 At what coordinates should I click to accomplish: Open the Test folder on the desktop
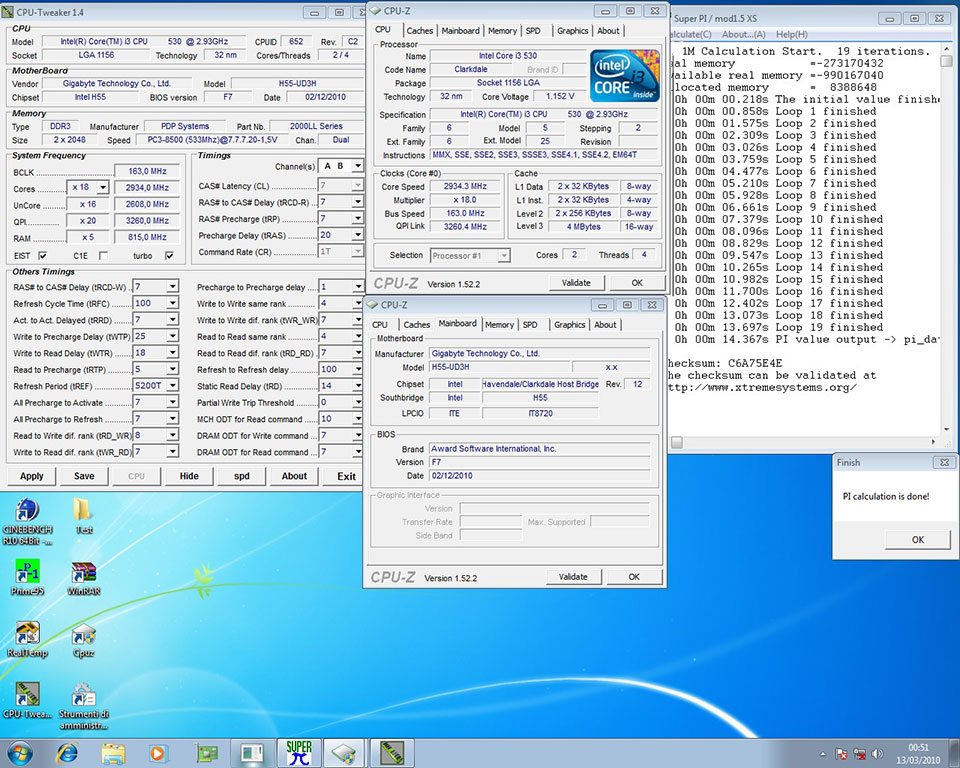(x=83, y=516)
